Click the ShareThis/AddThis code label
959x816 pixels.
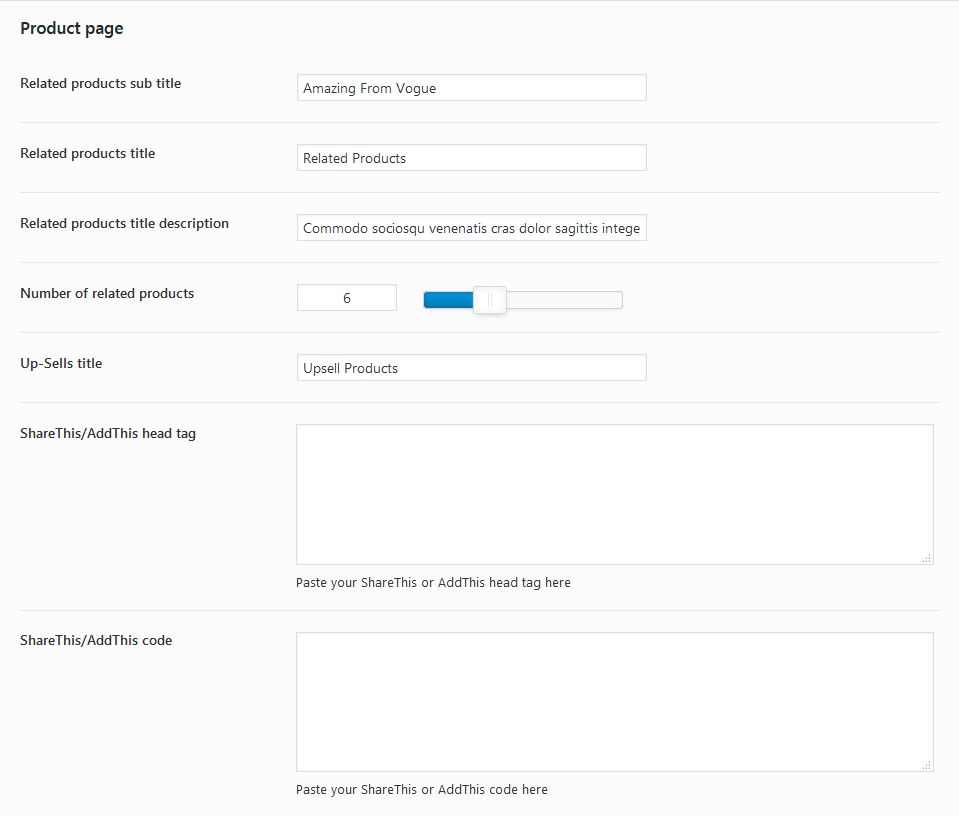tap(96, 640)
